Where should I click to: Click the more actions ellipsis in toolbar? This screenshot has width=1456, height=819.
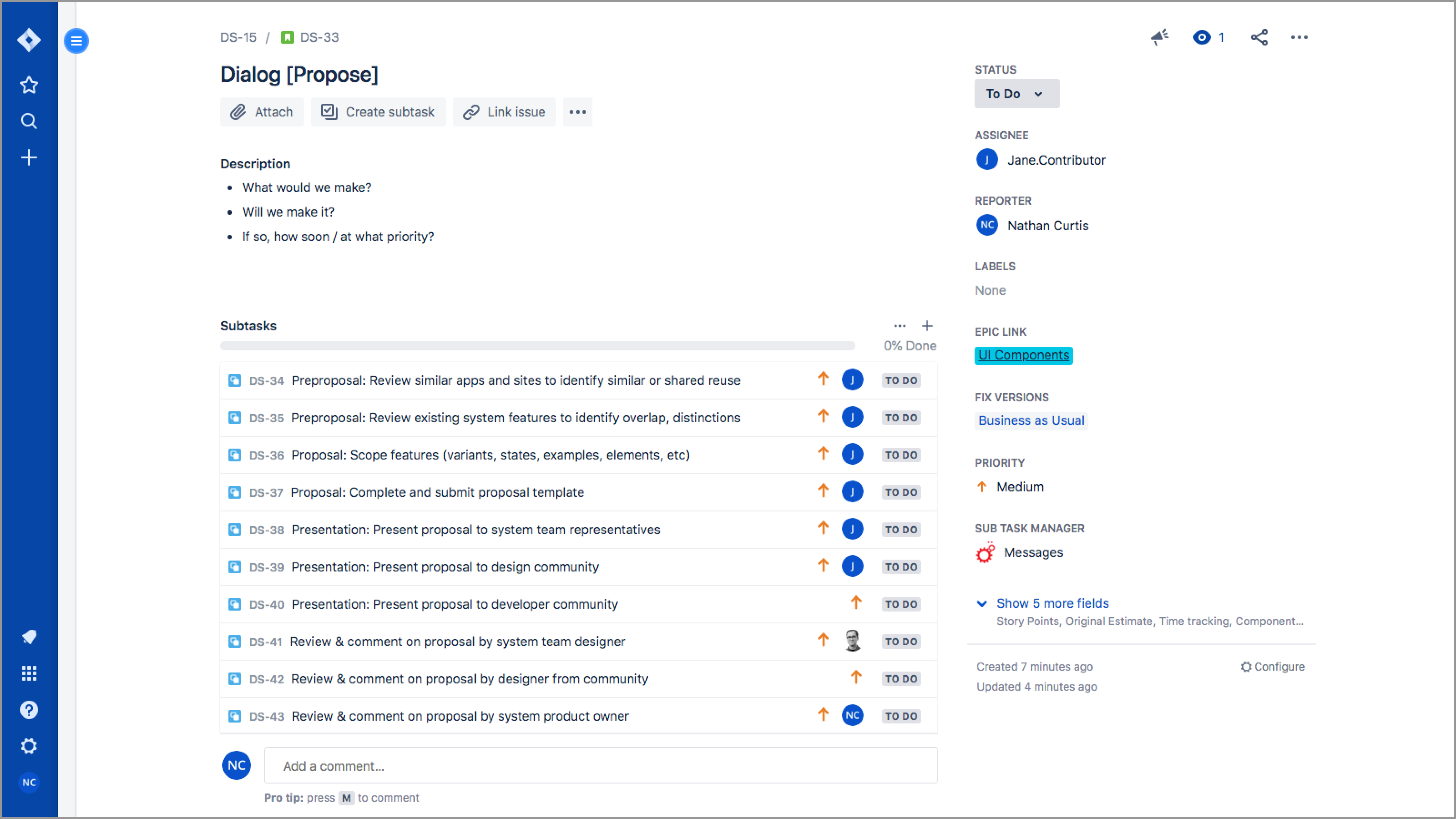pyautogui.click(x=577, y=112)
